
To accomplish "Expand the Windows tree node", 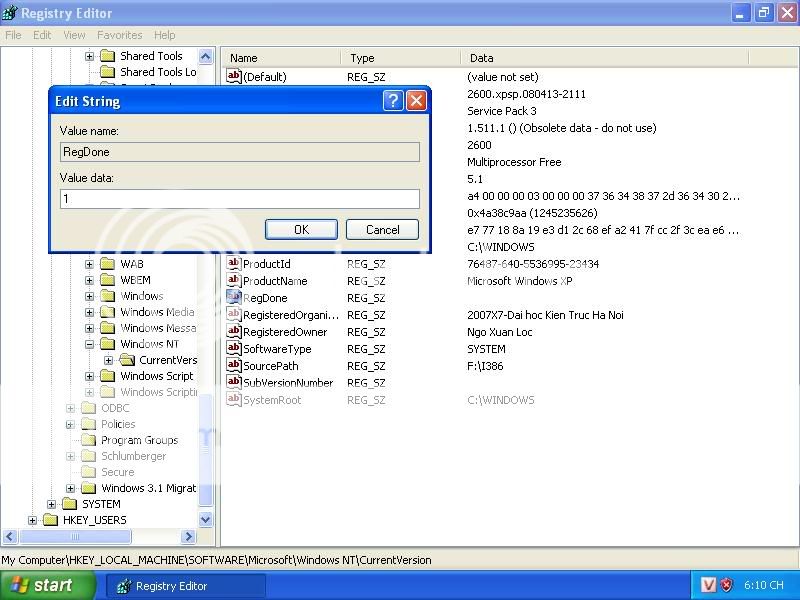I will pos(89,296).
